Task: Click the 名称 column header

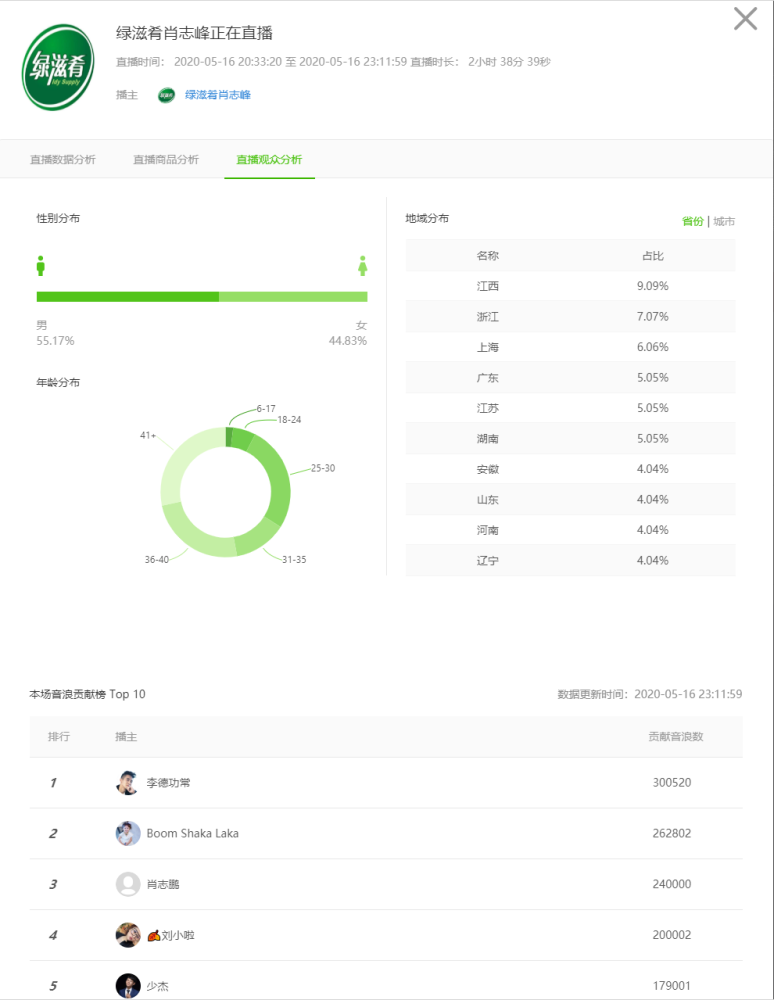Action: pyautogui.click(x=488, y=256)
